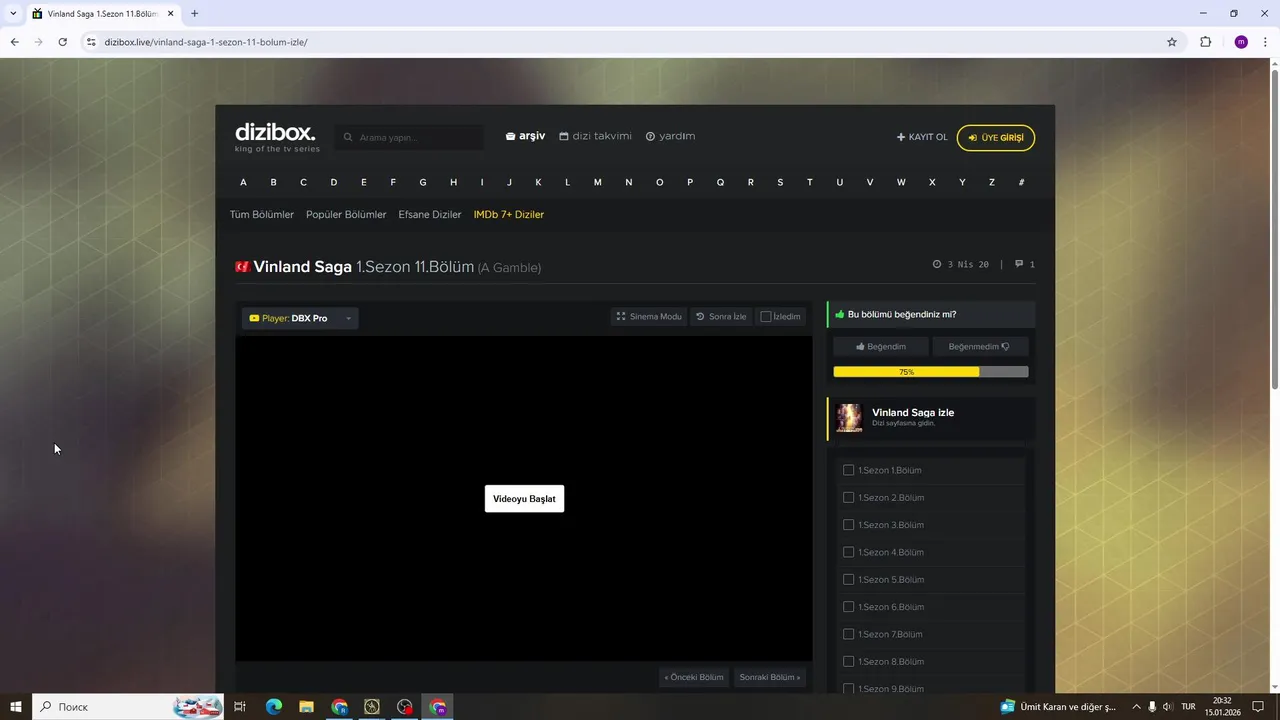The height and width of the screenshot is (720, 1280).
Task: Close the Vinland Saga browser tab
Action: pos(170,14)
